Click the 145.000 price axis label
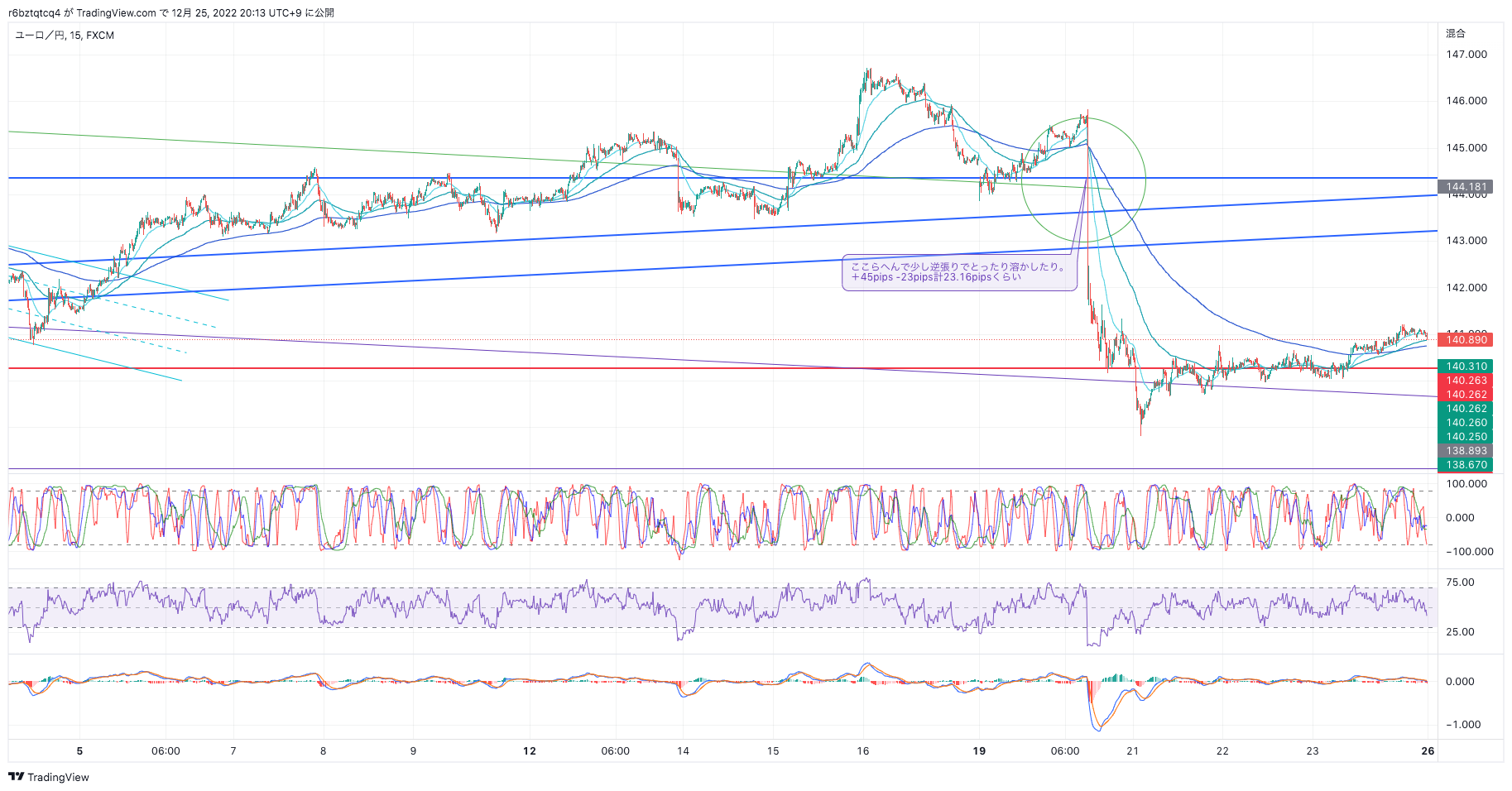Image resolution: width=1512 pixels, height=791 pixels. 1466,148
